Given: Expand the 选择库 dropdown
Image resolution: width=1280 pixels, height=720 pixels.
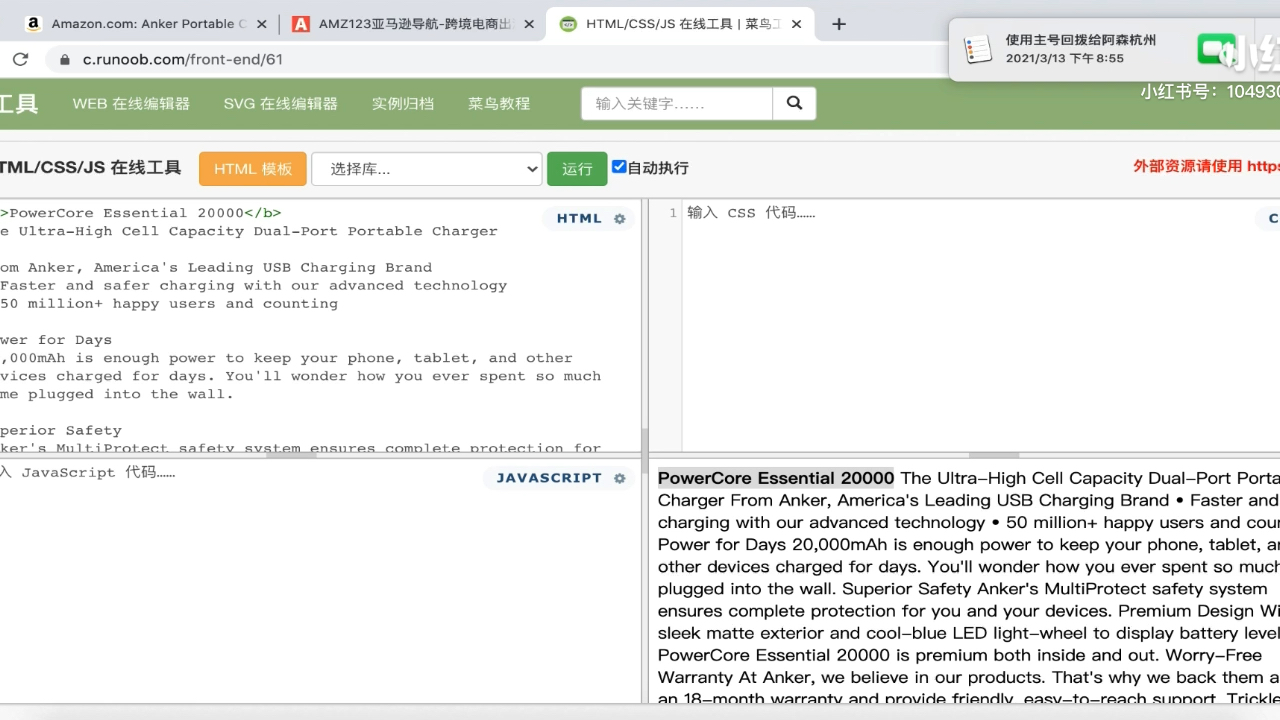Looking at the screenshot, I should [427, 169].
